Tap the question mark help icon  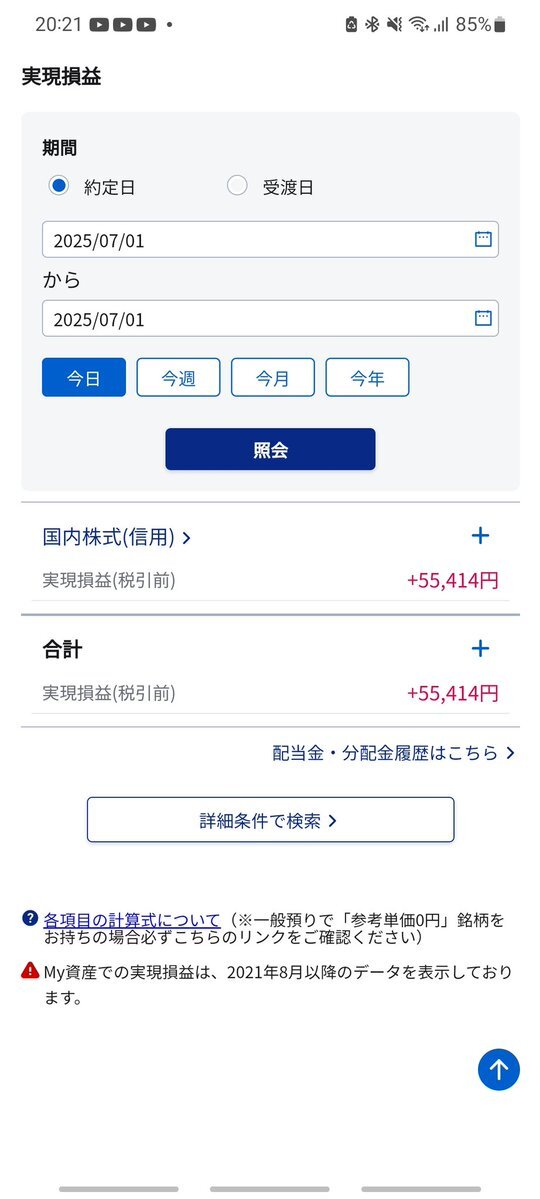30,918
